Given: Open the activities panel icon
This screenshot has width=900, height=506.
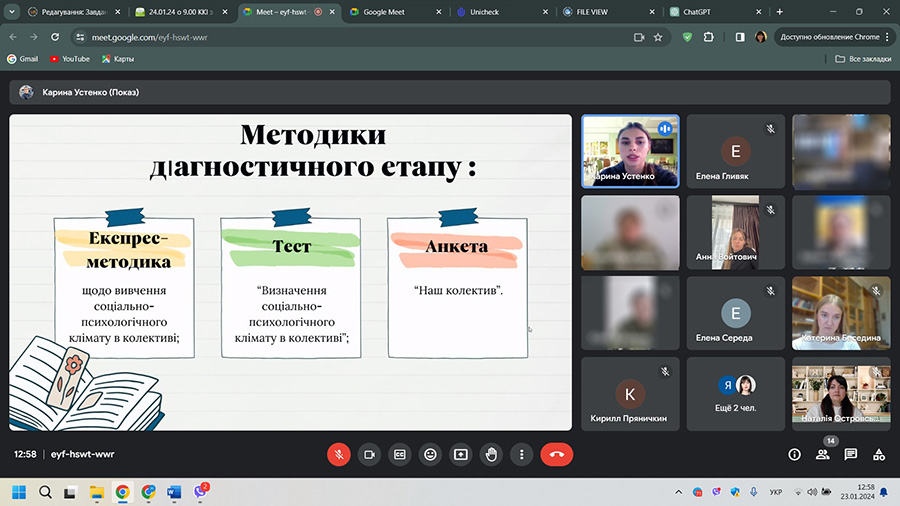Looking at the screenshot, I should [x=879, y=454].
